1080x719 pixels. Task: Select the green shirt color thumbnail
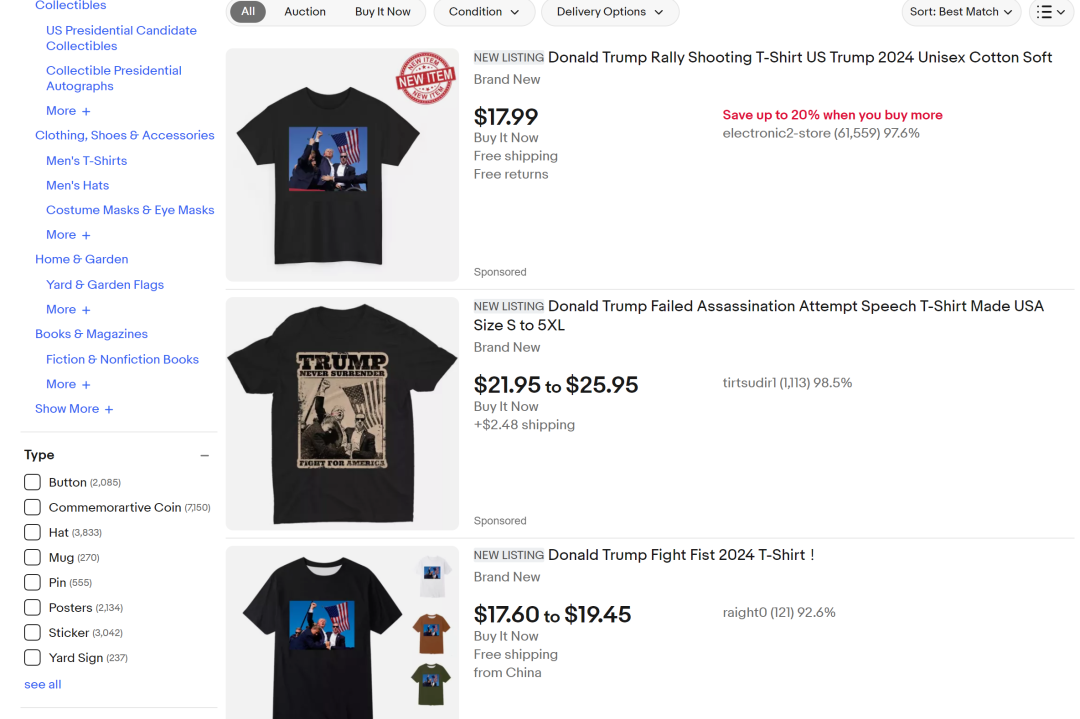[x=431, y=684]
